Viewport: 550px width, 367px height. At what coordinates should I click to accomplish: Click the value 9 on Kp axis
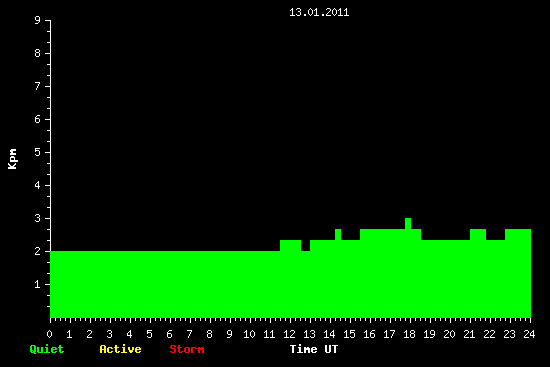[x=38, y=20]
